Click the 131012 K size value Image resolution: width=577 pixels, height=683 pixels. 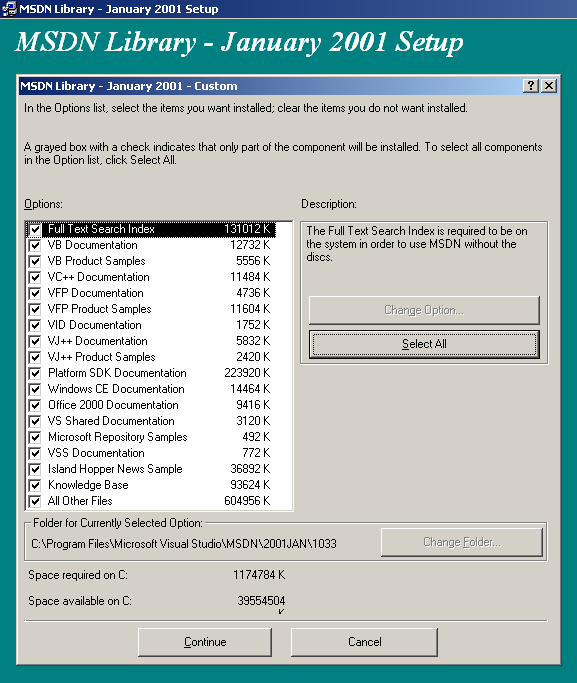pyautogui.click(x=247, y=229)
